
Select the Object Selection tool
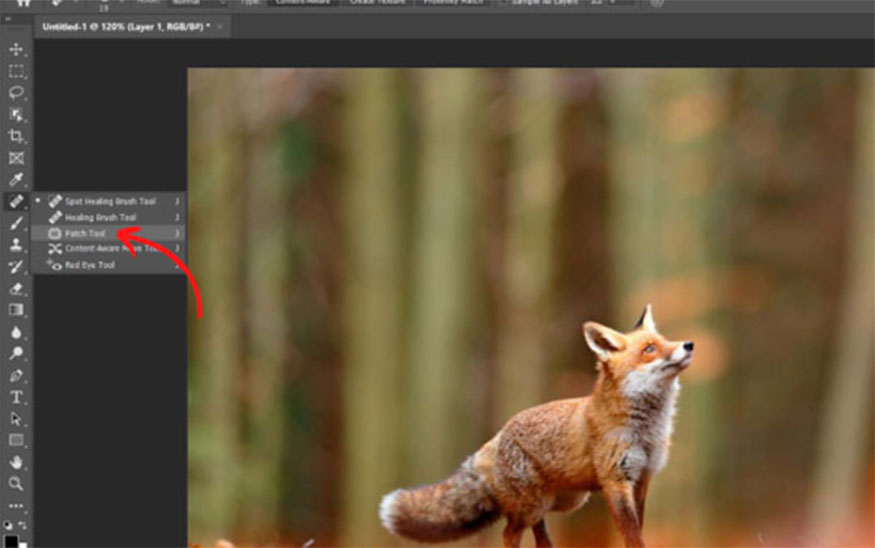(16, 114)
